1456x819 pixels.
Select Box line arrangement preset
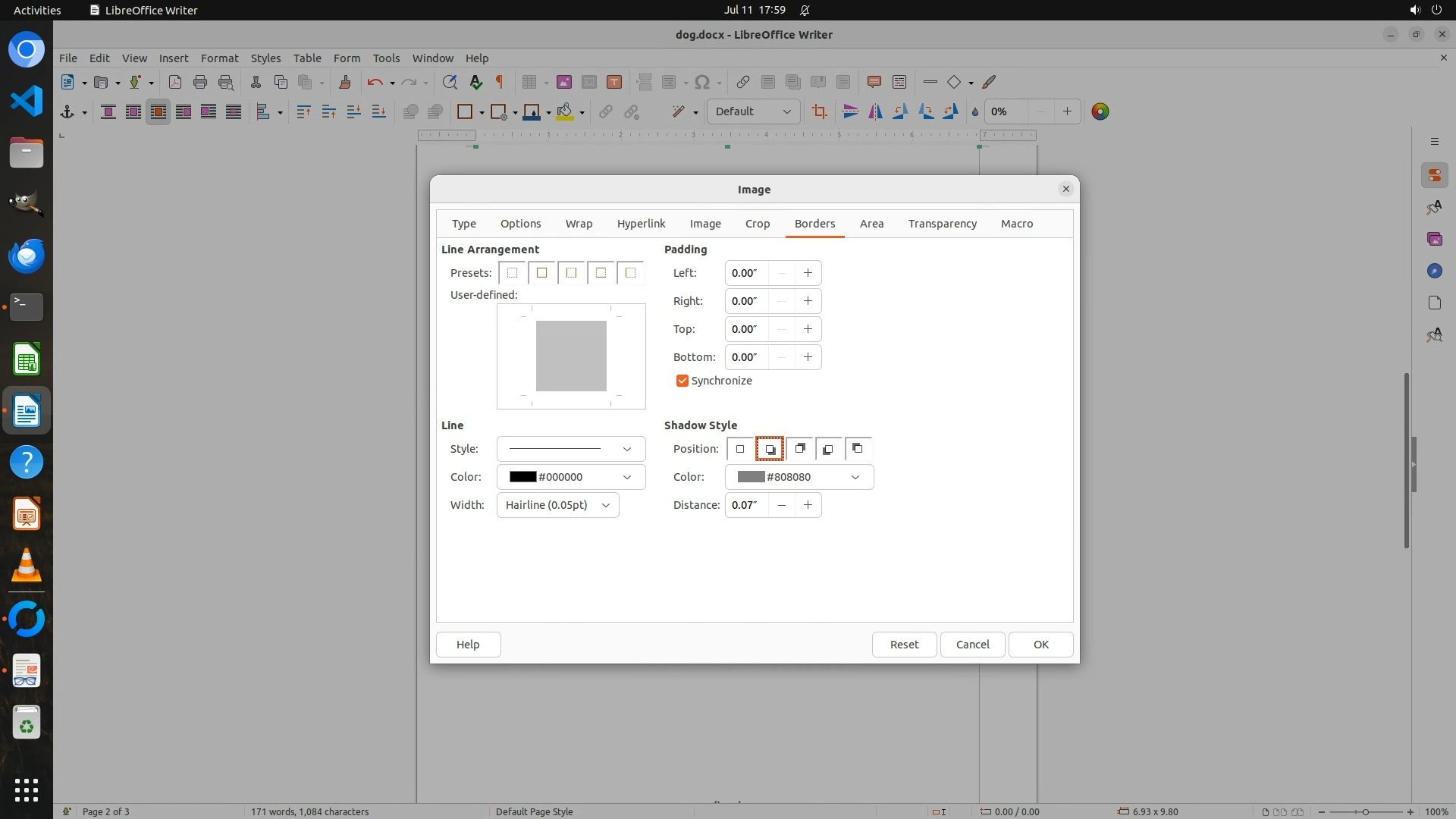click(x=541, y=273)
